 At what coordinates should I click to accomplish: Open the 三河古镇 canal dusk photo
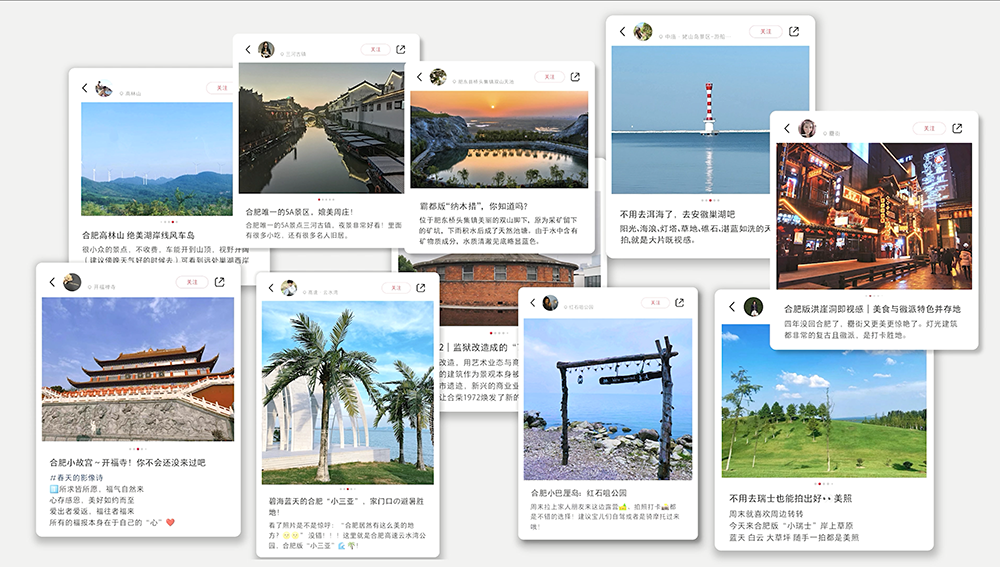pos(321,128)
